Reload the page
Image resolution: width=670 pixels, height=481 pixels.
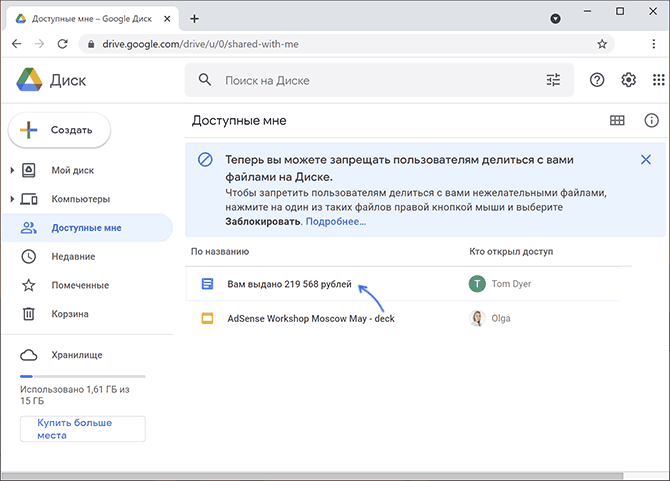point(63,44)
